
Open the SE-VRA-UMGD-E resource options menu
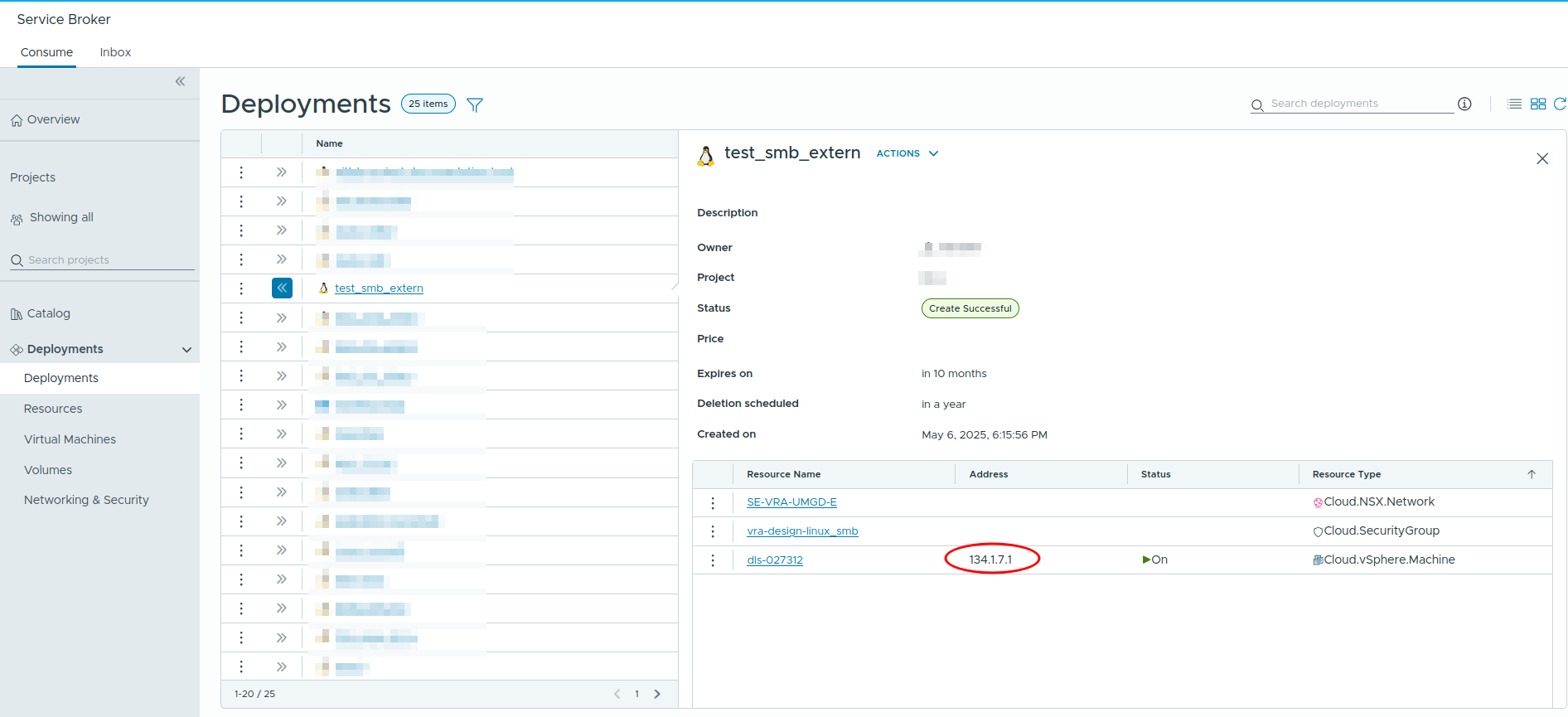[x=713, y=502]
